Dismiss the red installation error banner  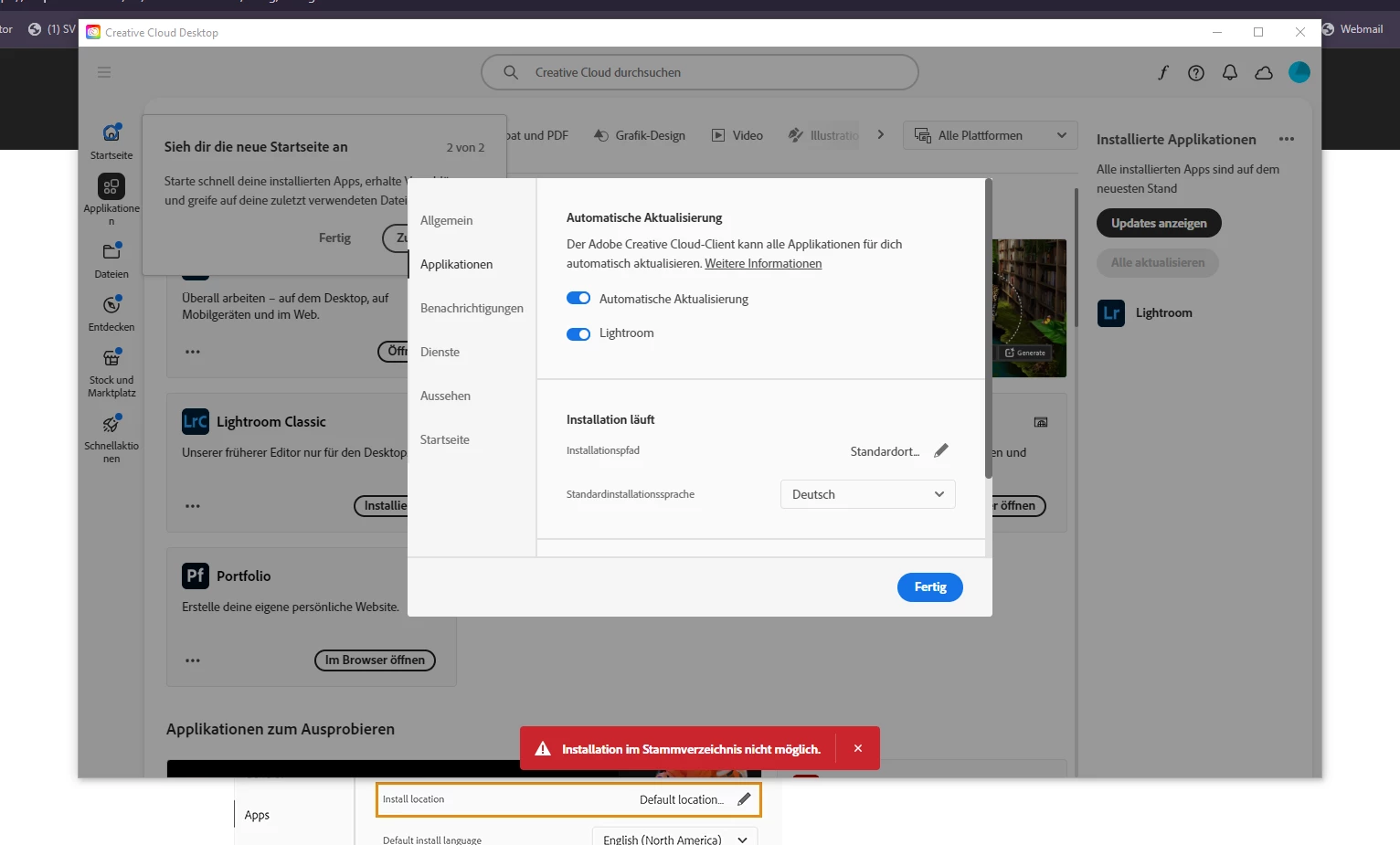click(858, 748)
